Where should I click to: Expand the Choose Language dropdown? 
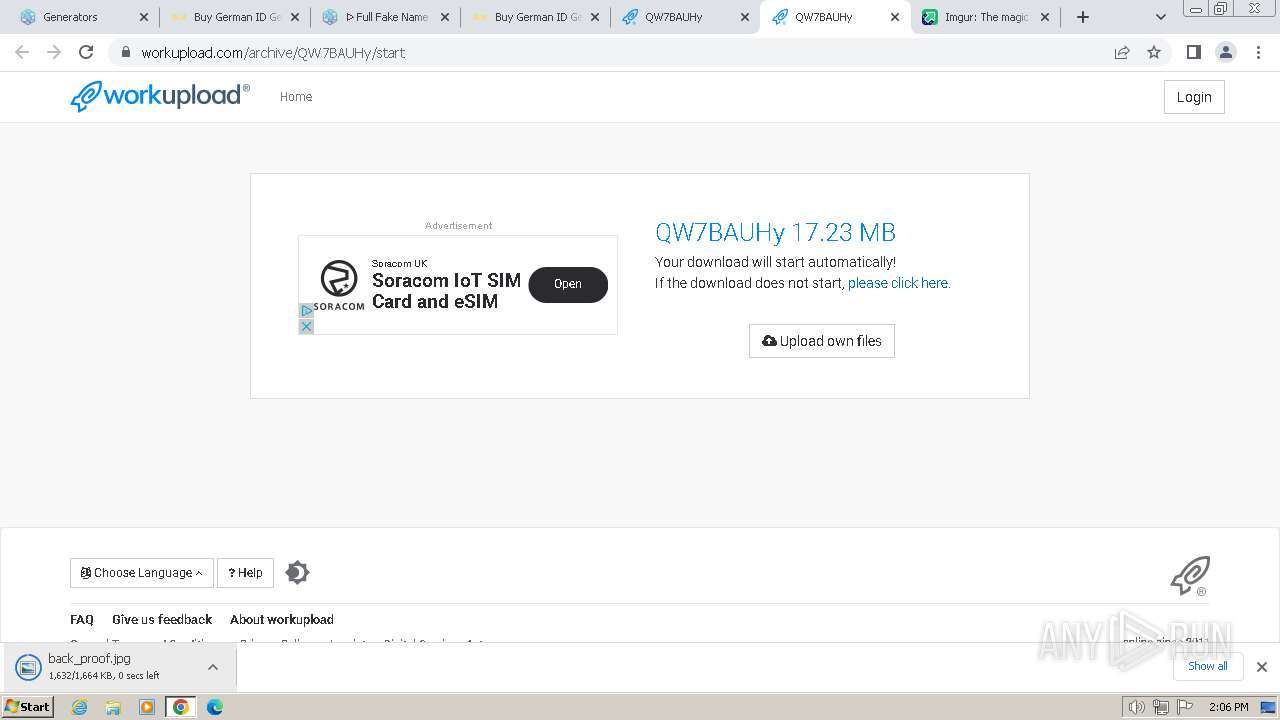(x=142, y=573)
